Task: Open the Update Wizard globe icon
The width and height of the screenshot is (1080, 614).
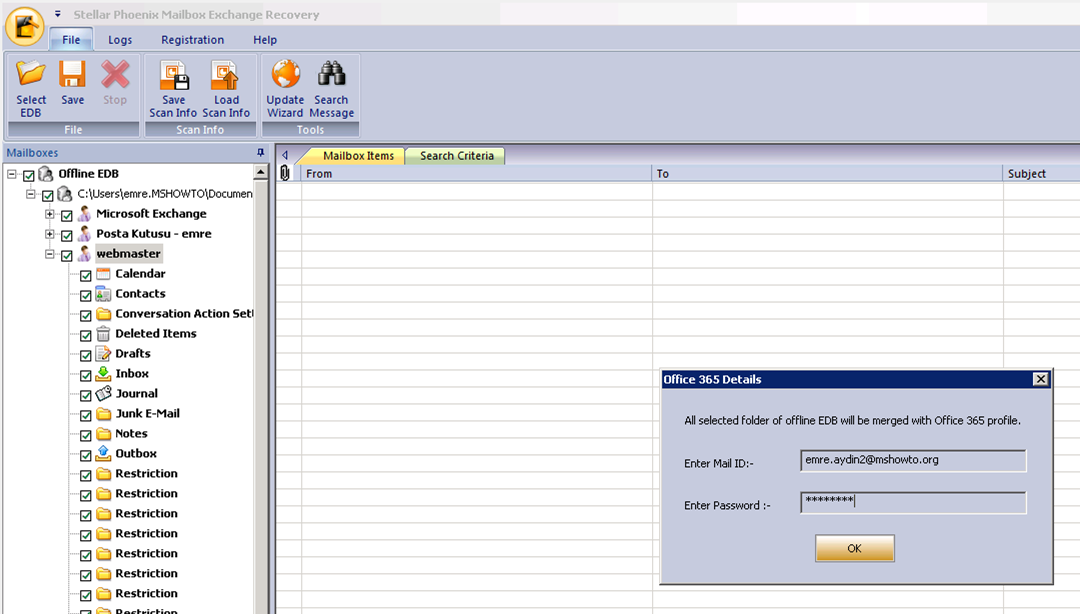Action: (x=285, y=74)
